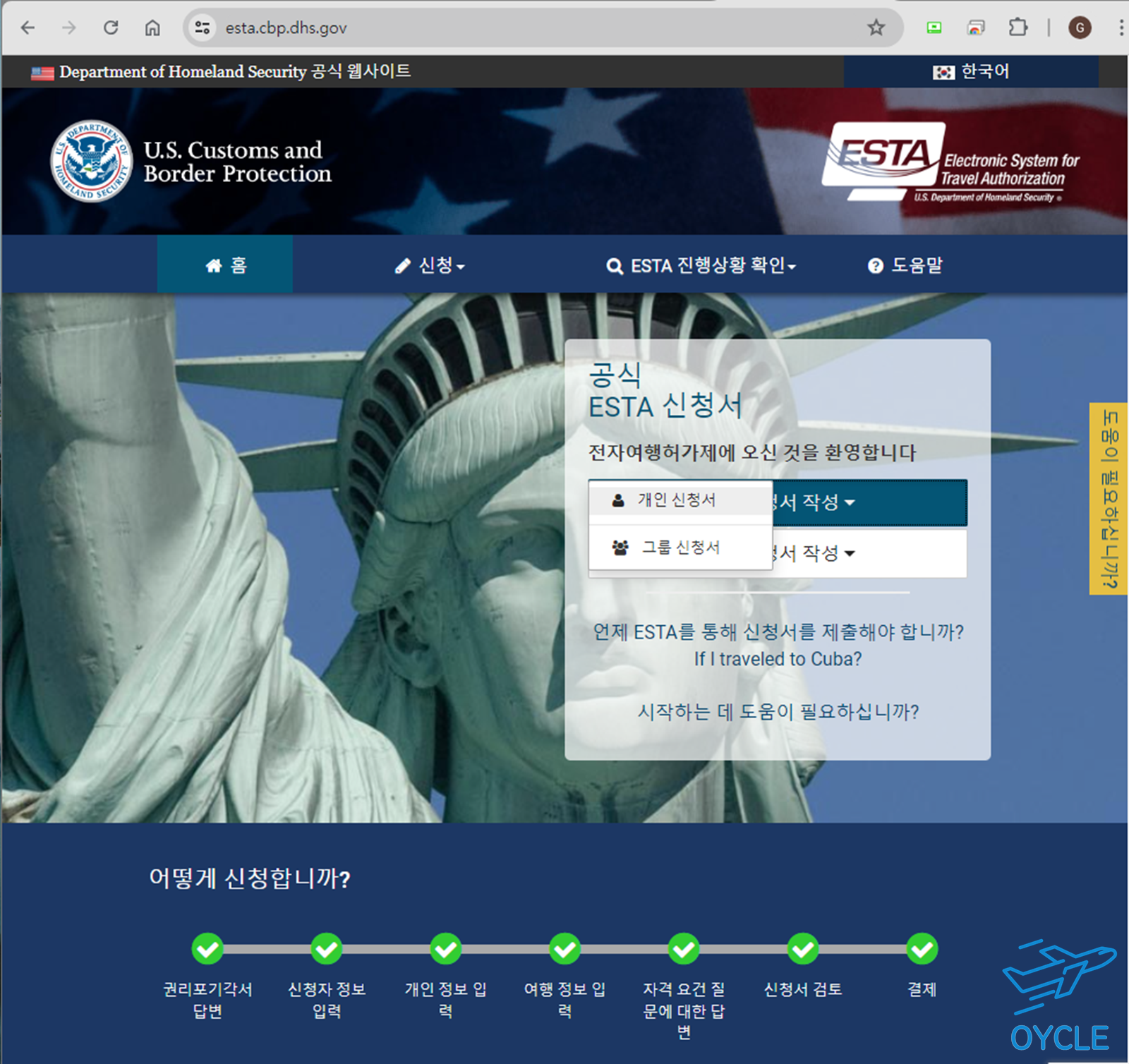Image resolution: width=1129 pixels, height=1064 pixels.
Task: Click the DHS Homeland Security seal logo
Action: tap(92, 161)
